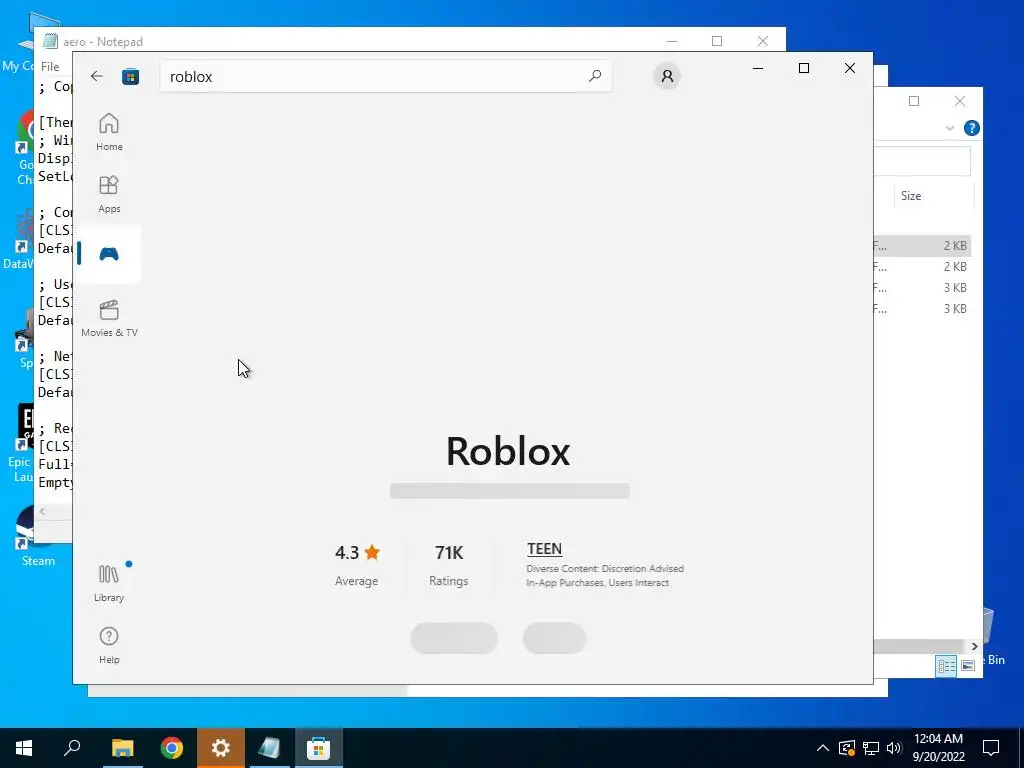Switch Explorer to large icons view
The width and height of the screenshot is (1024, 768).
968,666
